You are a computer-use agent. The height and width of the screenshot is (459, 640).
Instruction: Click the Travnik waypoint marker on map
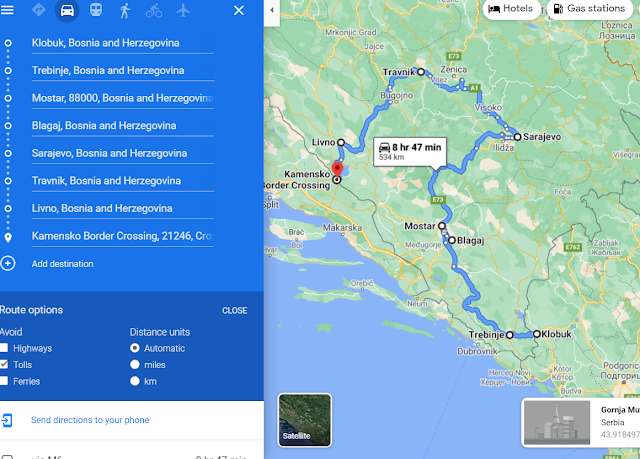click(x=421, y=72)
